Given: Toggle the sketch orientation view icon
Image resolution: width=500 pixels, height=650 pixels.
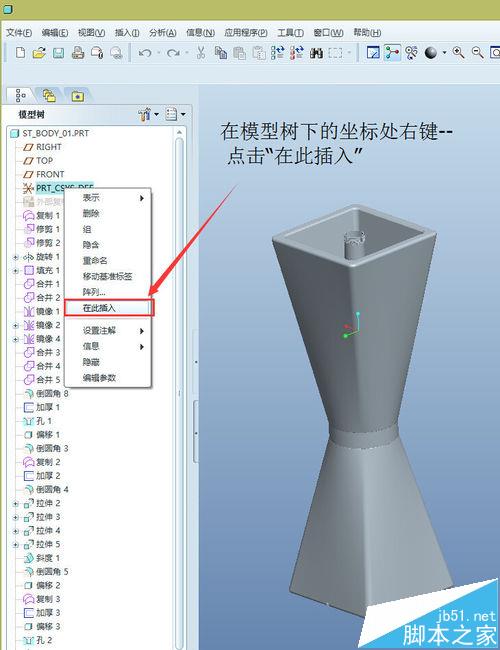Looking at the screenshot, I should tap(373, 53).
